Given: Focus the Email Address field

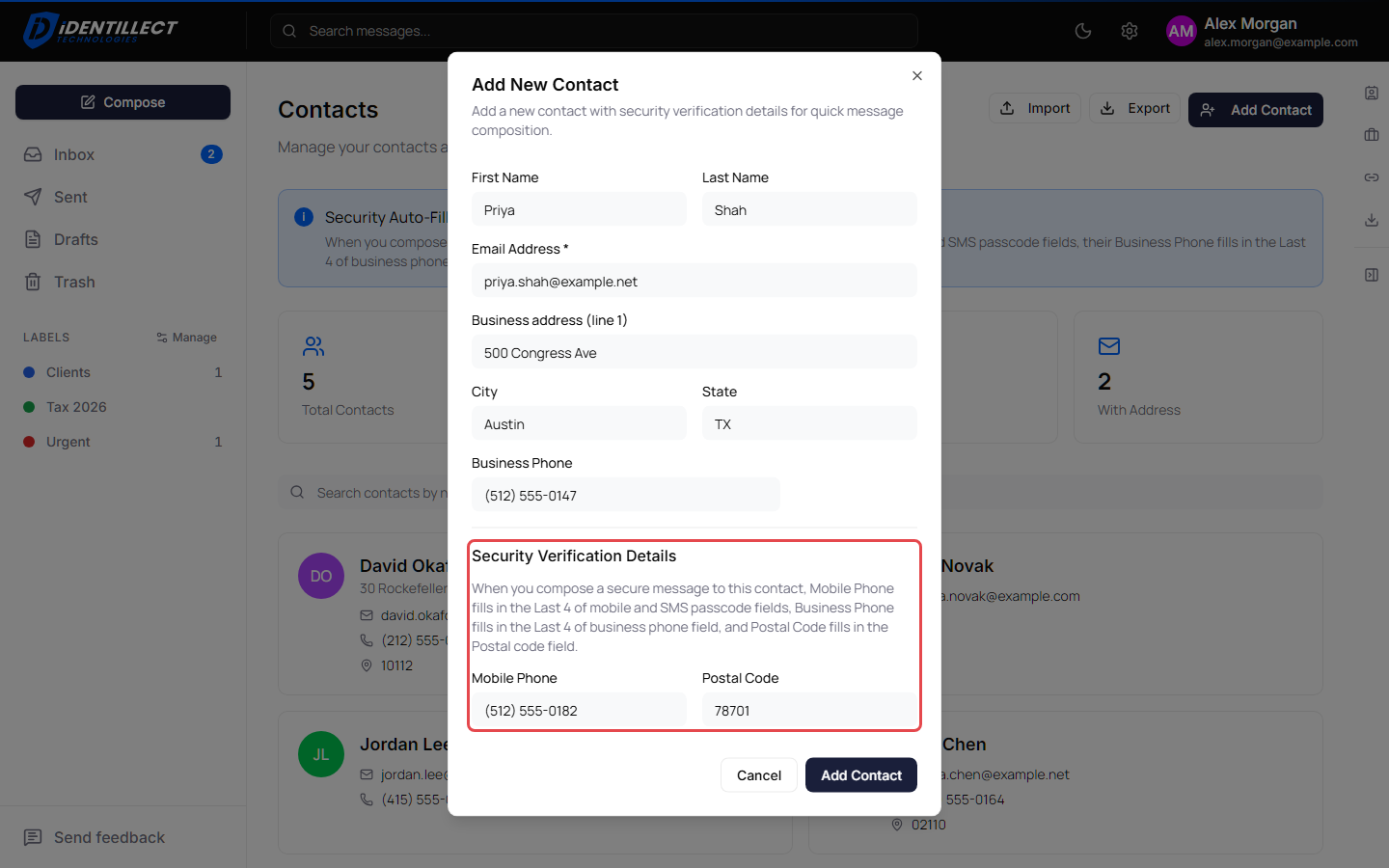Looking at the screenshot, I should (x=694, y=281).
